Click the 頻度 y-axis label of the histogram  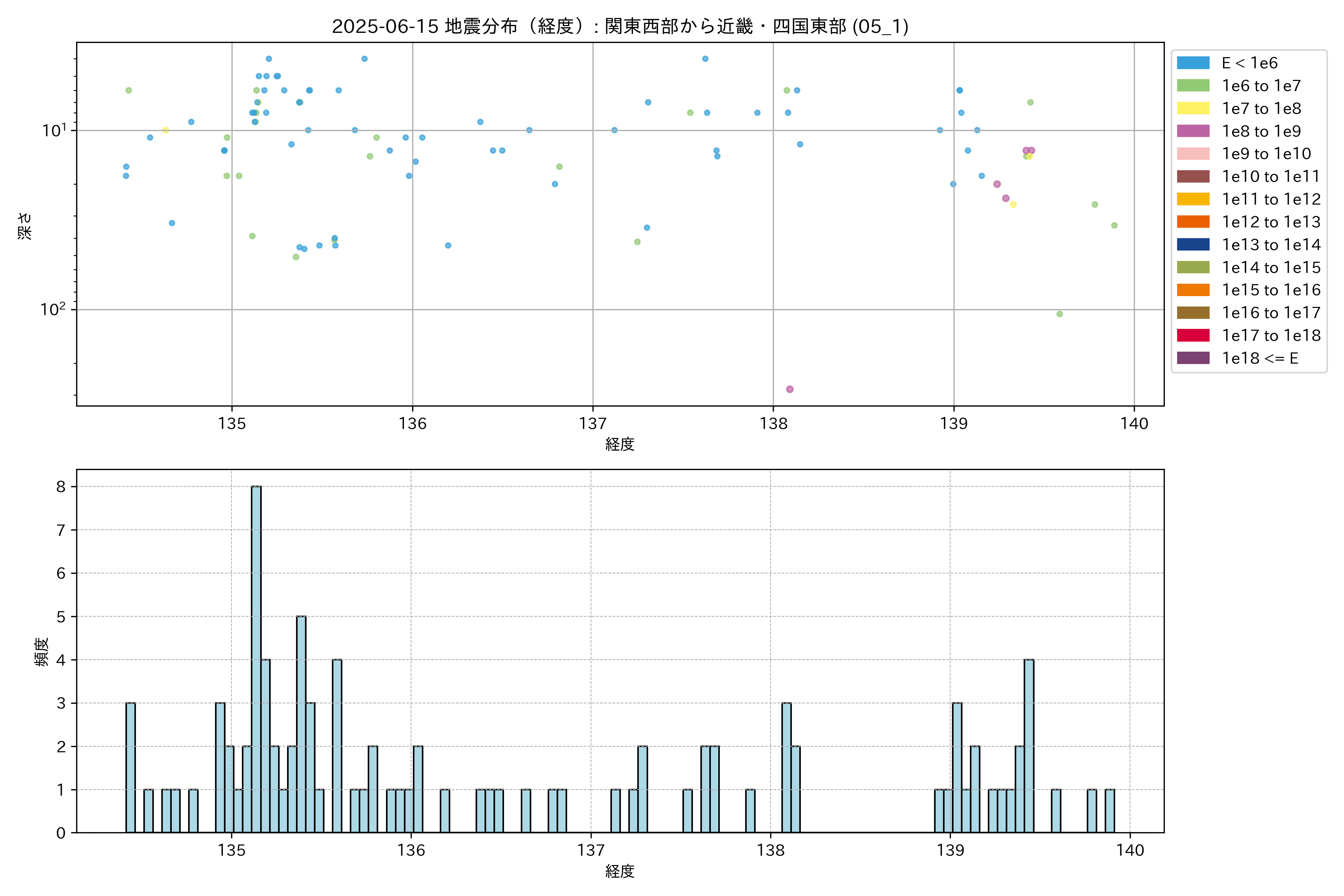pyautogui.click(x=41, y=652)
